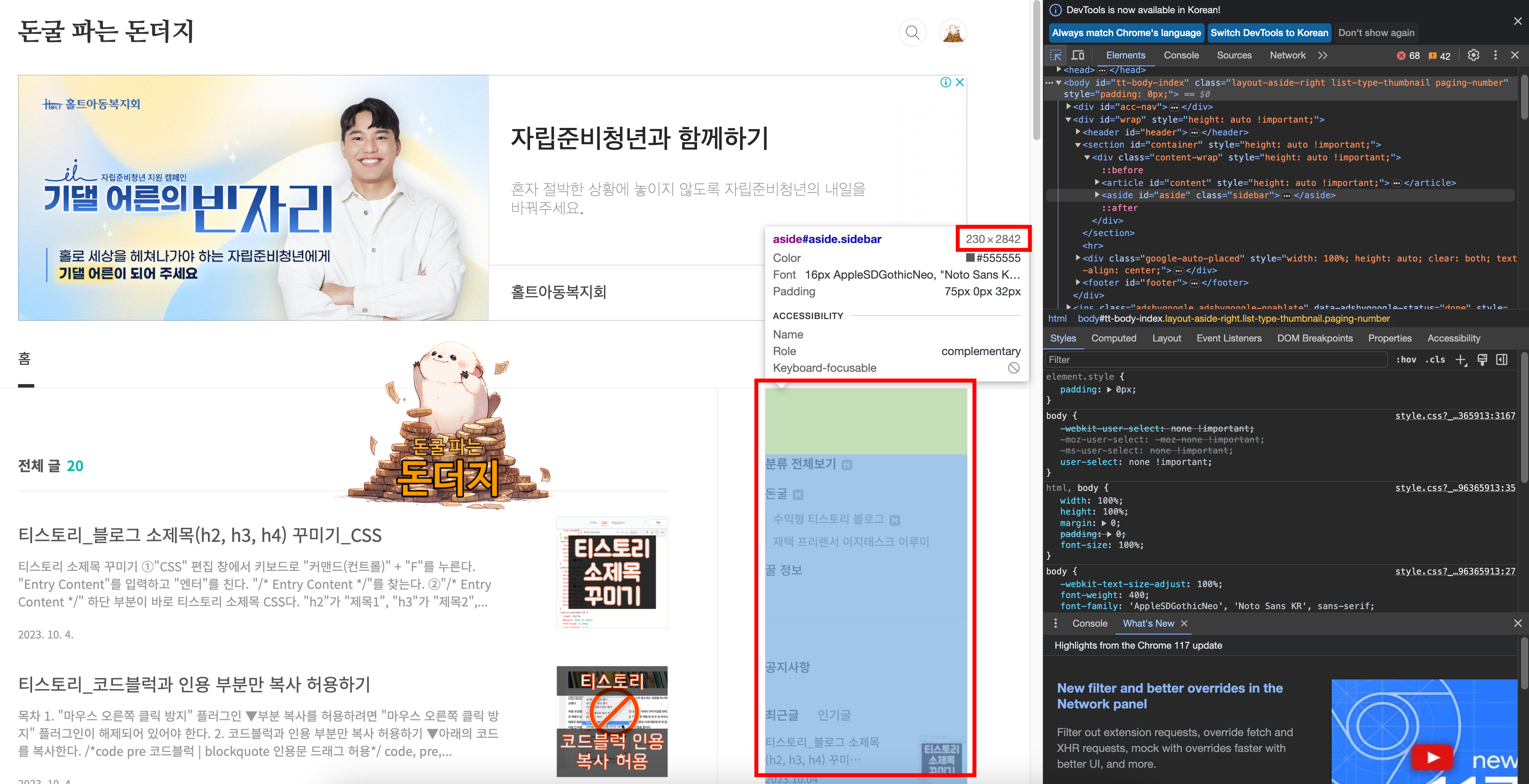Screen dimensions: 1529x784
Task: Select the ::after pseudo-element row
Action: pyautogui.click(x=1119, y=208)
